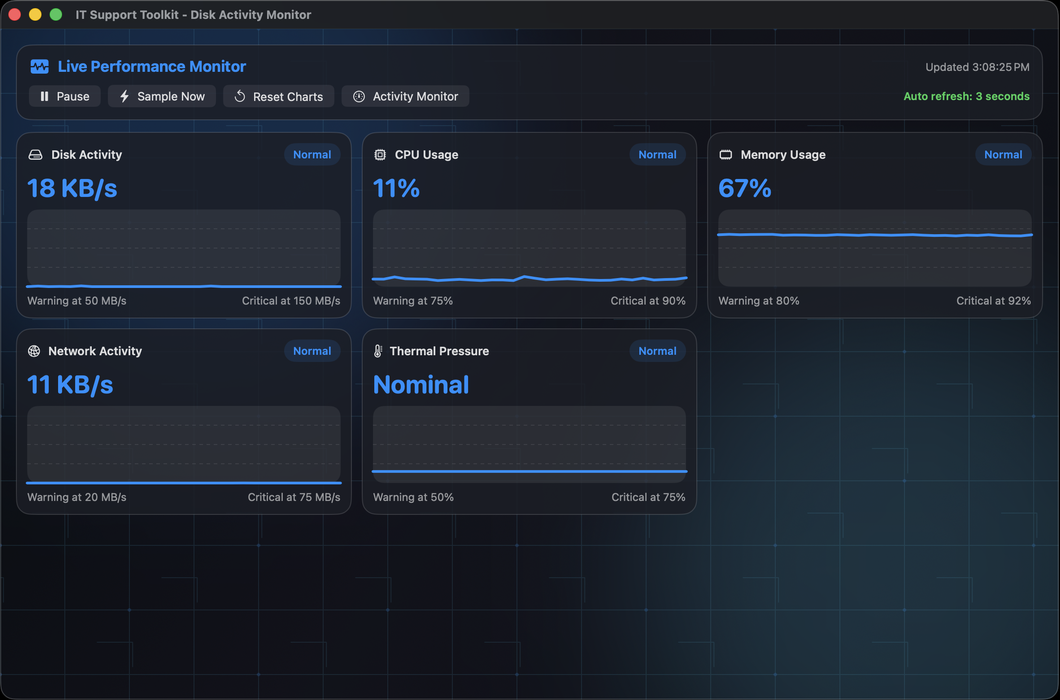Click the Auto refresh: 3 seconds text
This screenshot has width=1060, height=700.
point(967,96)
